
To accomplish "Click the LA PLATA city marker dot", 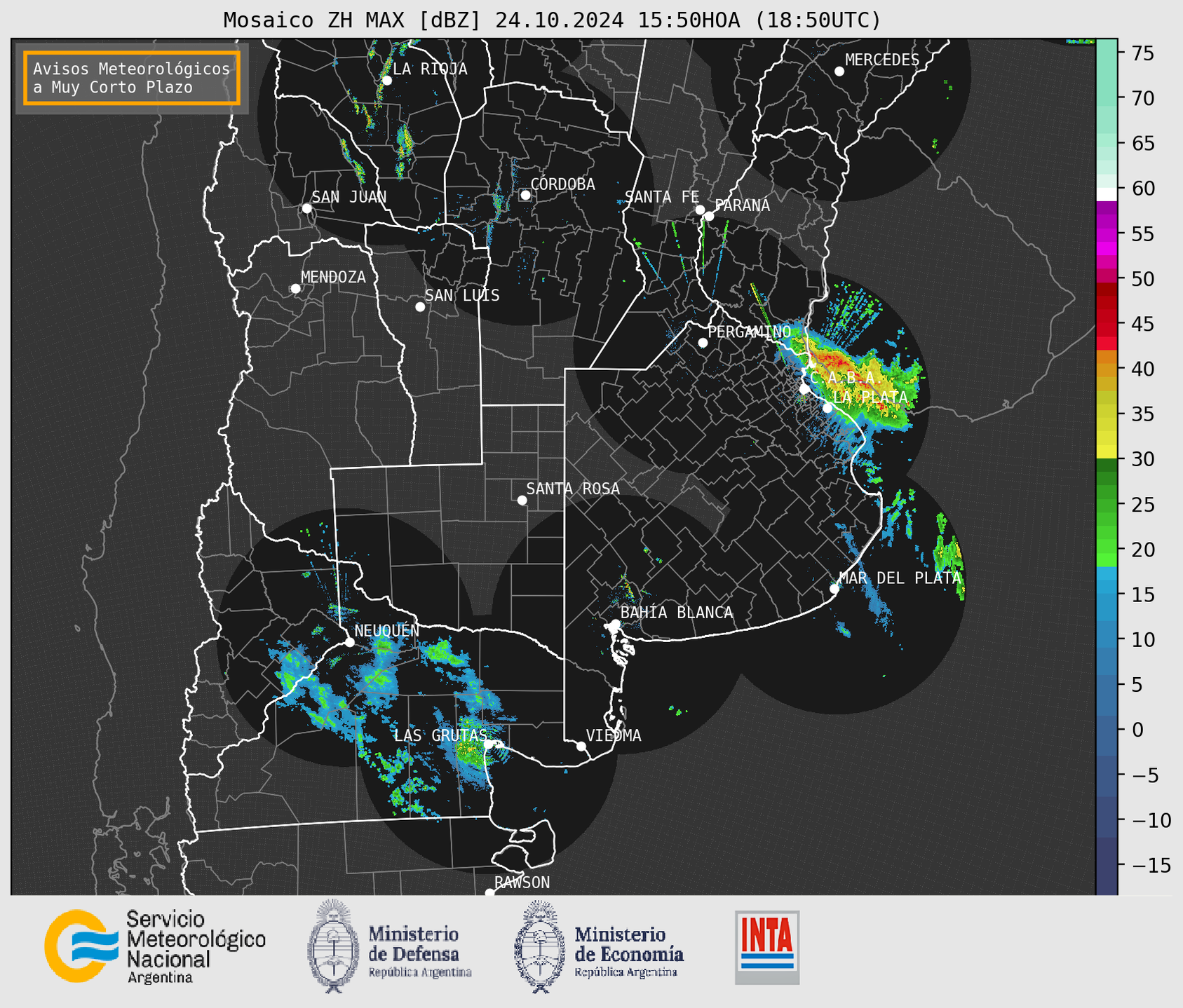I will pos(827,408).
